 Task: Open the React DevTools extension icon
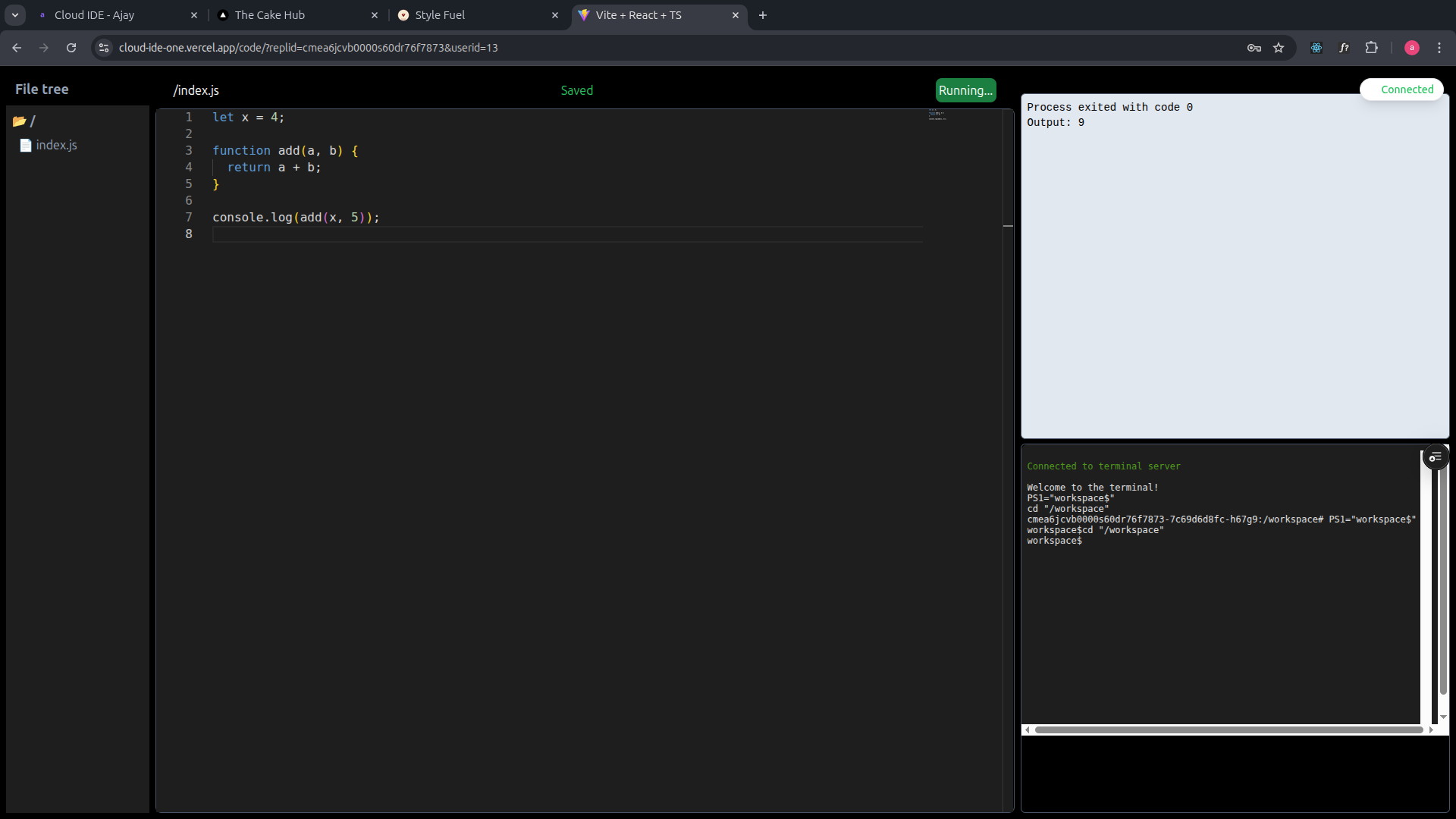click(1316, 48)
